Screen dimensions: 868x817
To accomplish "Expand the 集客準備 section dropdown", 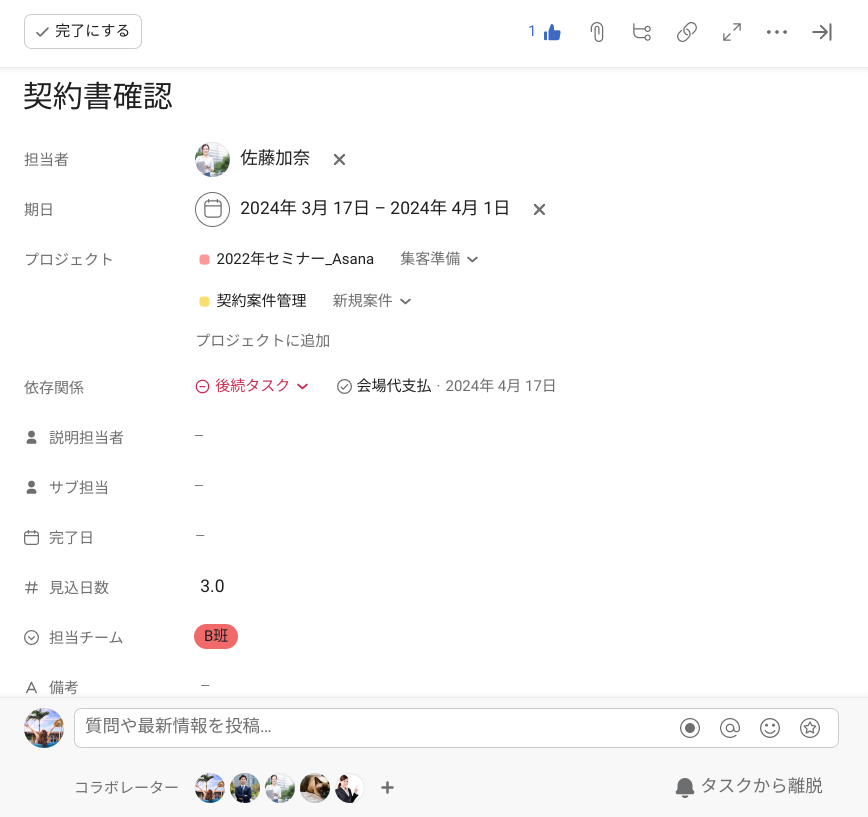I will [439, 259].
